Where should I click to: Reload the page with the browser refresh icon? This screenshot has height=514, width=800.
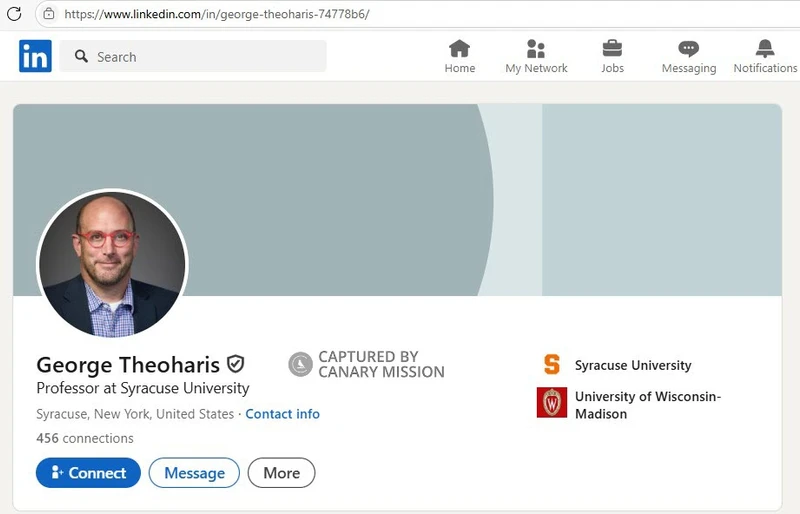14,14
